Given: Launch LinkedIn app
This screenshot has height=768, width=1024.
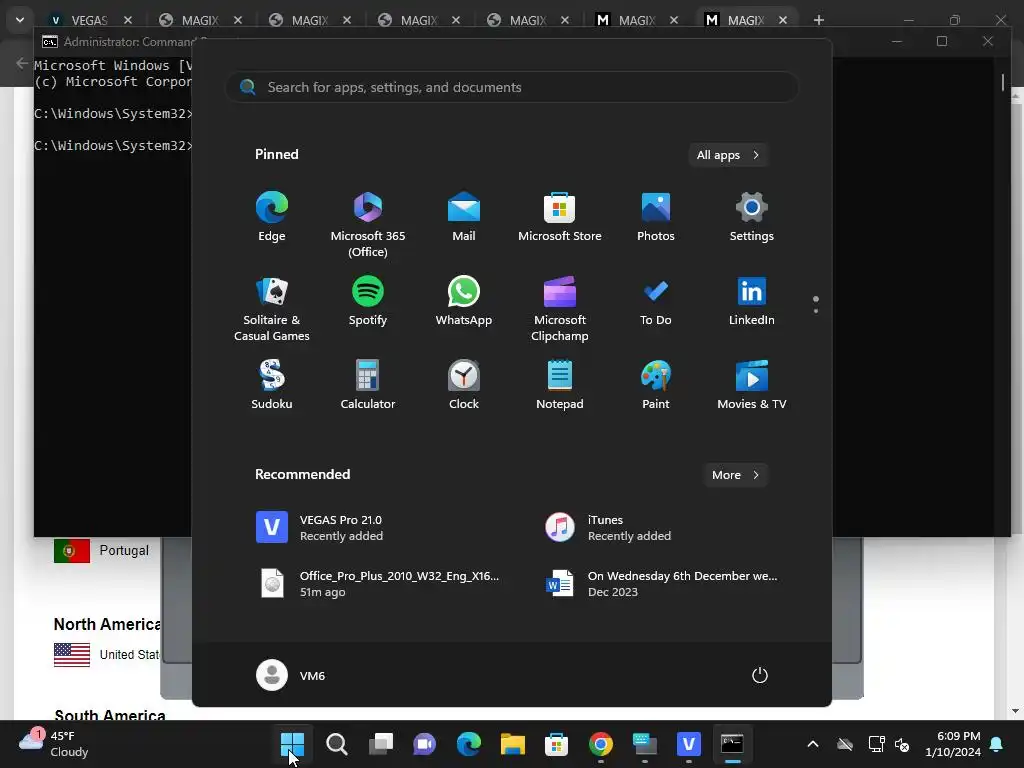Looking at the screenshot, I should coord(752,301).
